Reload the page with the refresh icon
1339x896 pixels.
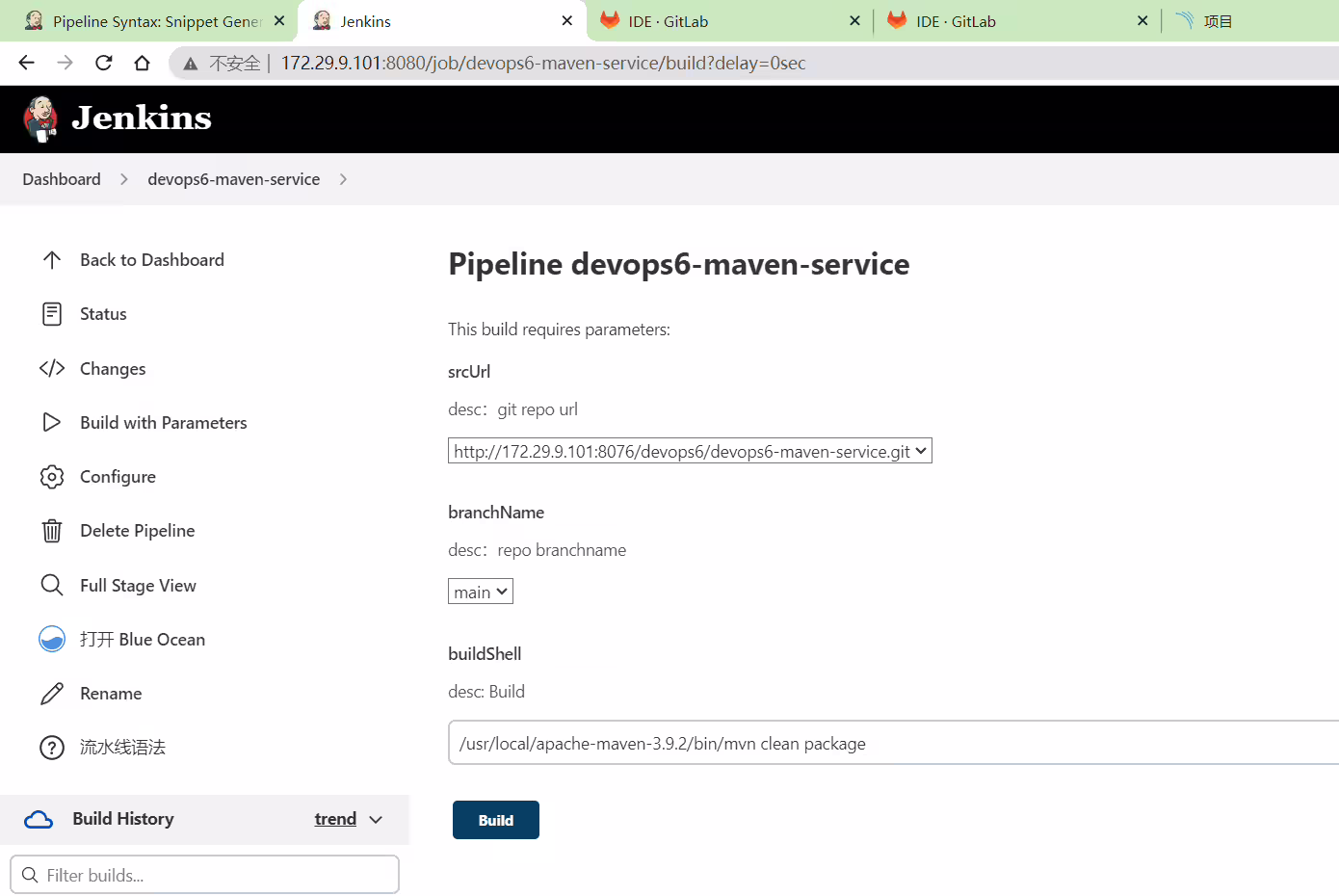104,63
